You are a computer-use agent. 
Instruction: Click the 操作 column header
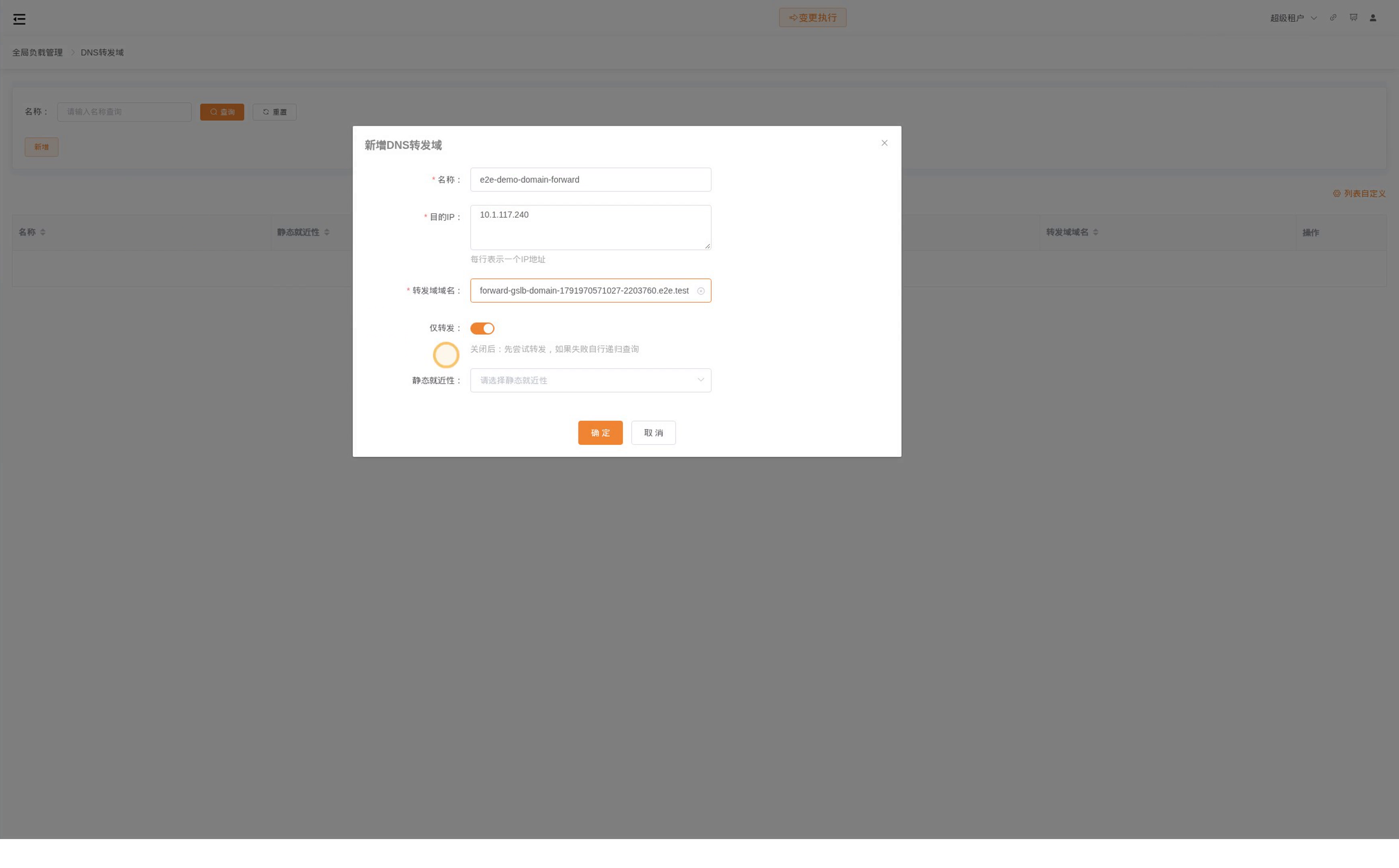[x=1310, y=233]
